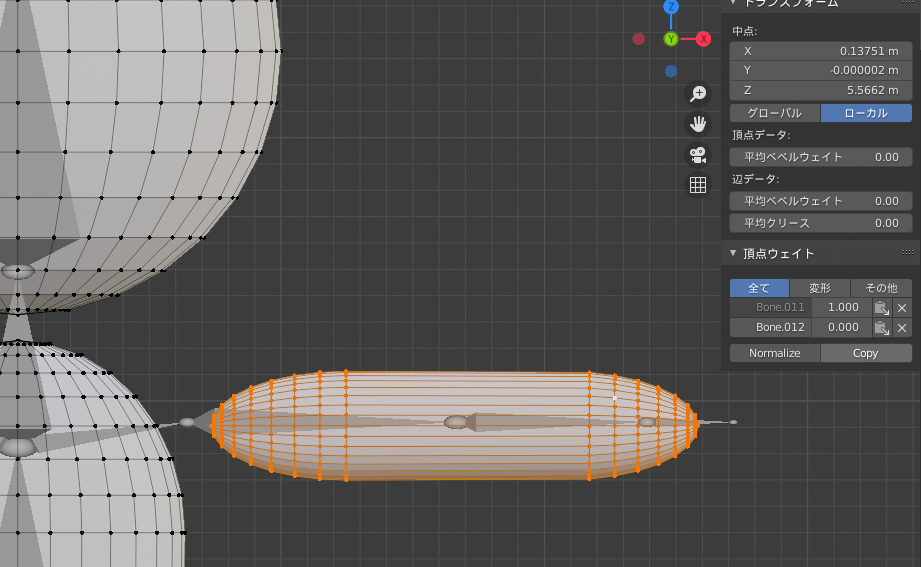Select グローバル coordinate space
This screenshot has height=567, width=921.
point(775,113)
